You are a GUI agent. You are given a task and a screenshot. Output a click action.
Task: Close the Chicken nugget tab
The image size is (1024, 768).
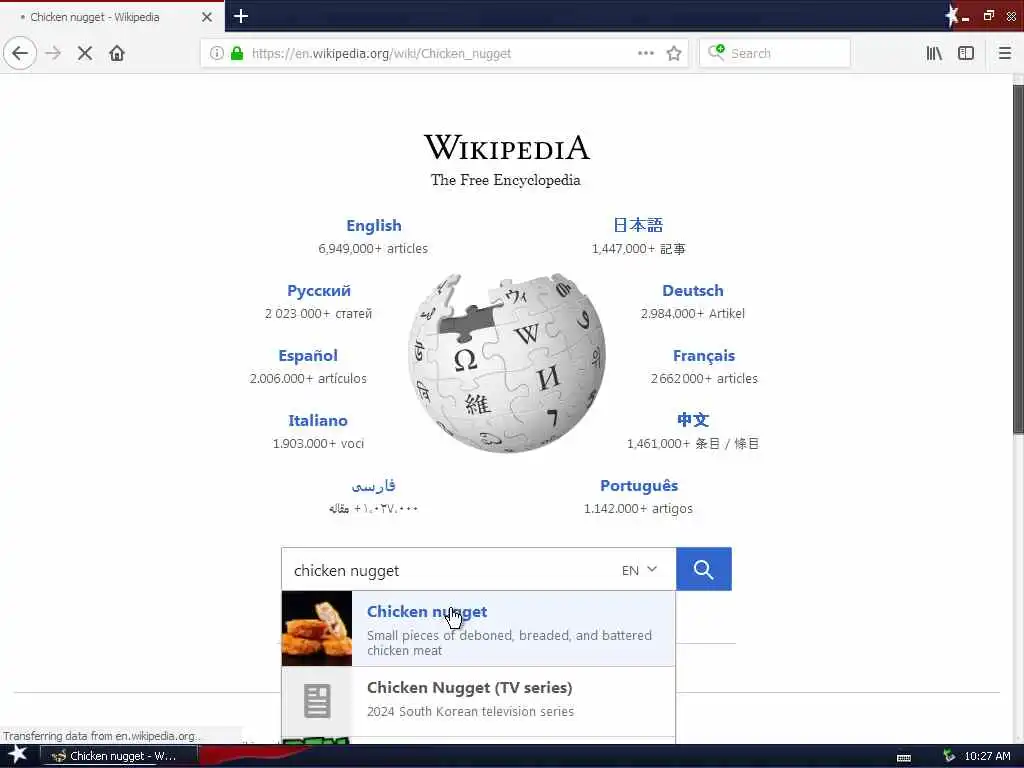206,17
